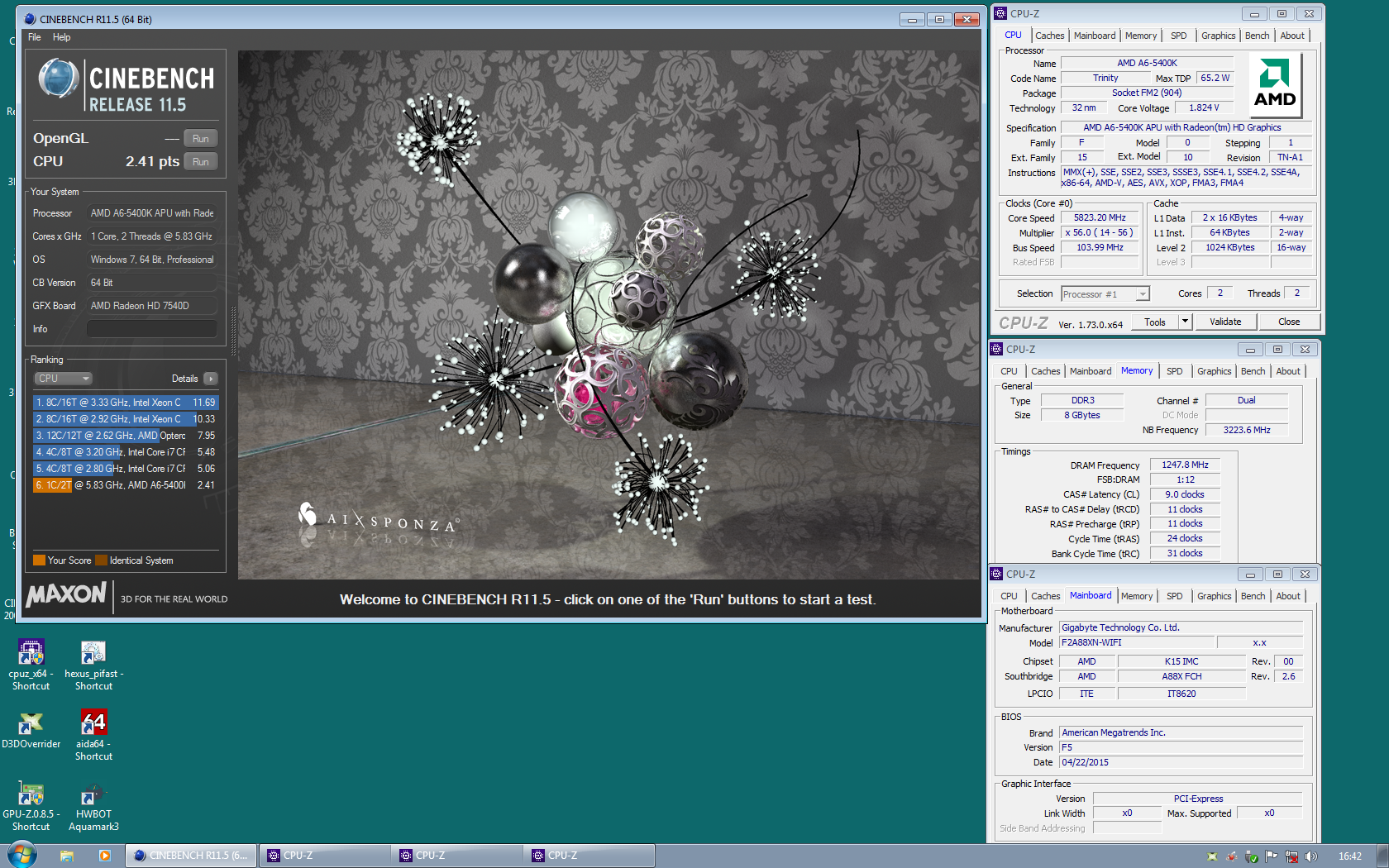Viewport: 1389px width, 868px height.
Task: Click the safely remove hardware tray icon
Action: pyautogui.click(x=1252, y=856)
